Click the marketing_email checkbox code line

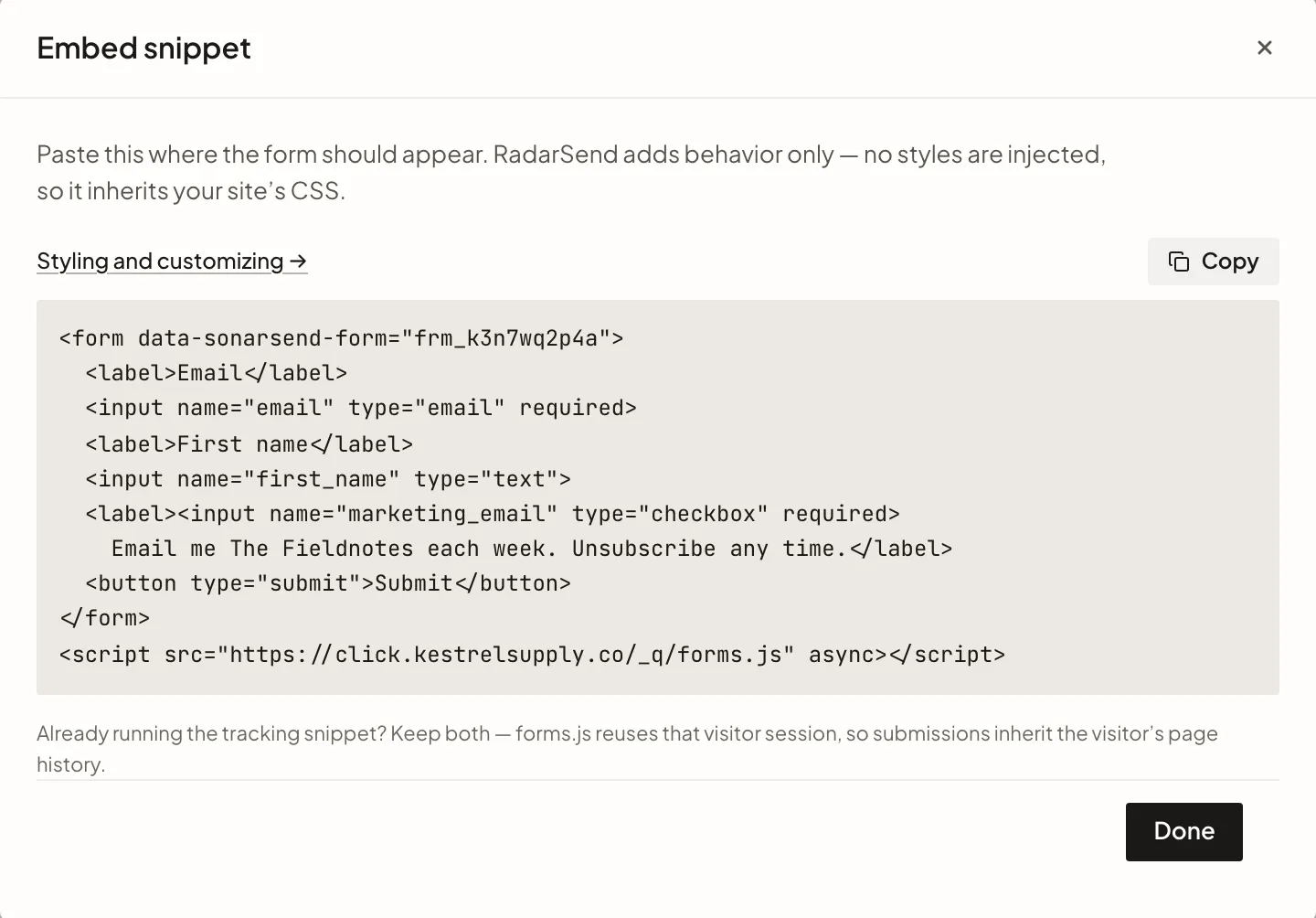(x=493, y=514)
